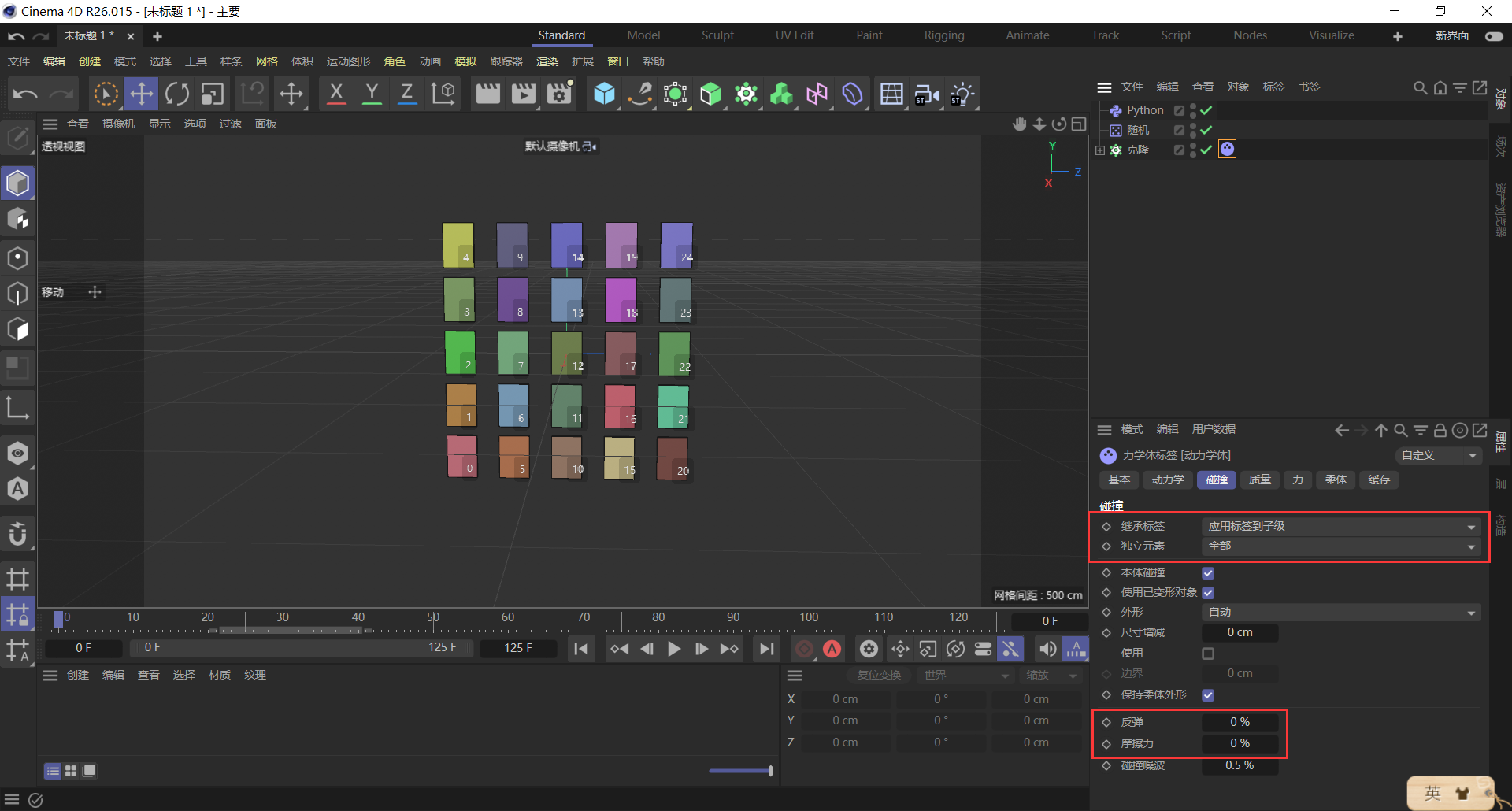Toggle 本体碰撞 checkbox

(1208, 573)
